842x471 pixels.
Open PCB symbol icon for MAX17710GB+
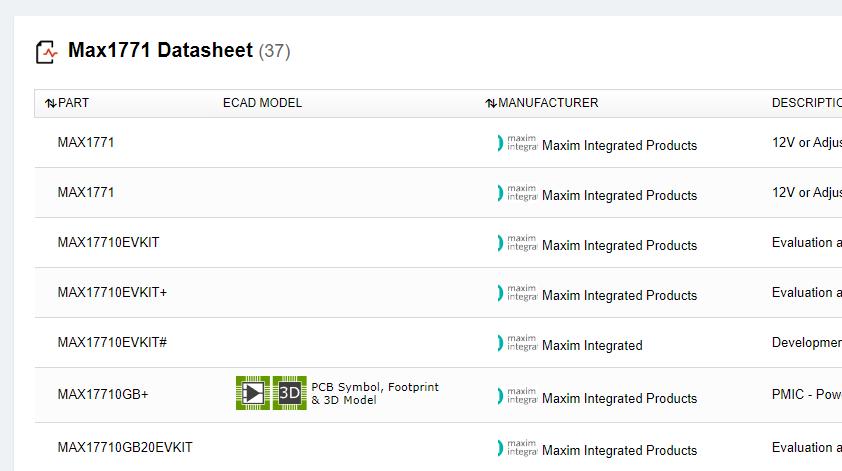coord(253,393)
